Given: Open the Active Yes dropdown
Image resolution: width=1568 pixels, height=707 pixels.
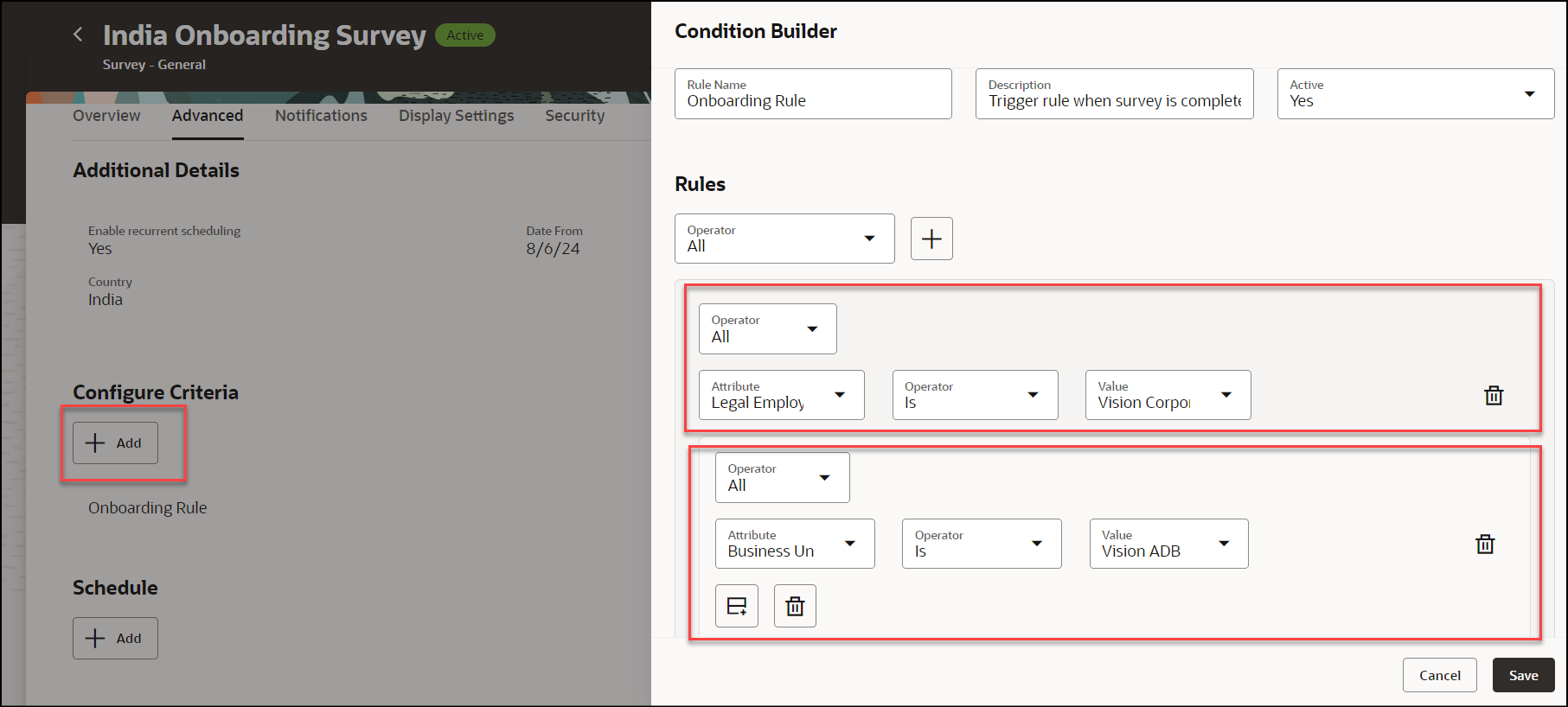Looking at the screenshot, I should 1416,93.
